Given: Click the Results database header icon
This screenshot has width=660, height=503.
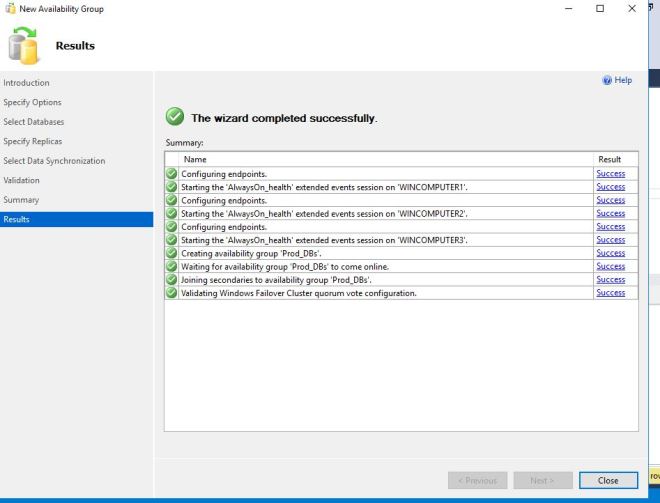Looking at the screenshot, I should (x=25, y=45).
